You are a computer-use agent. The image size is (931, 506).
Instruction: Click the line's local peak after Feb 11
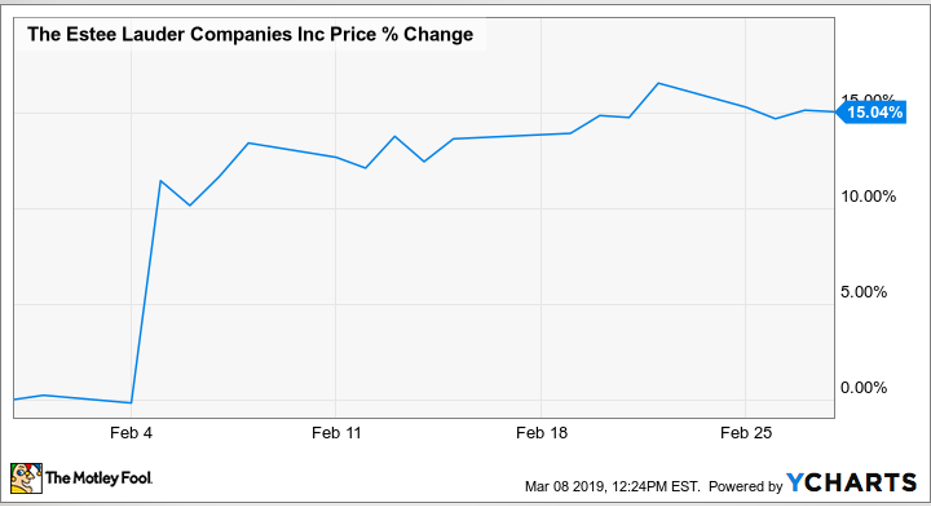395,136
